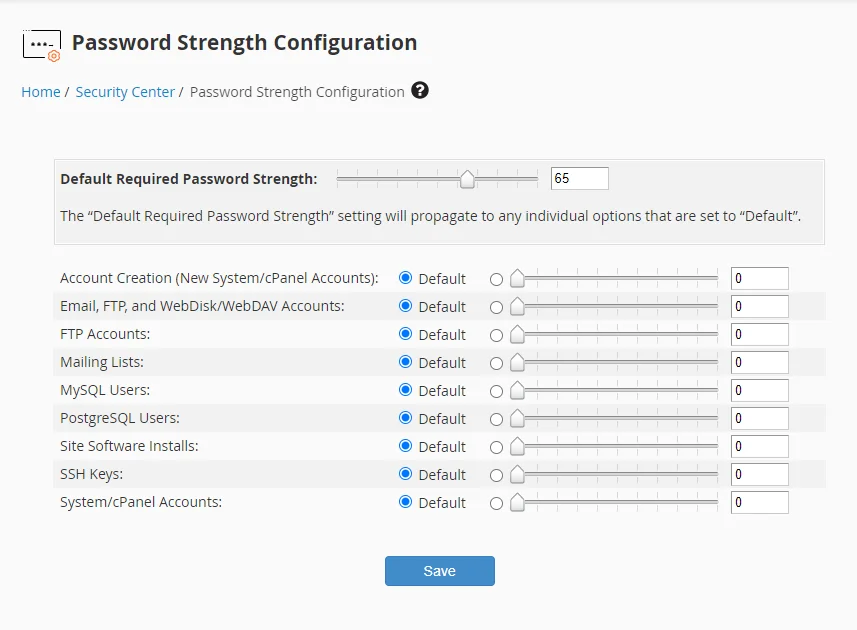Select Default for Mailing Lists

407,362
